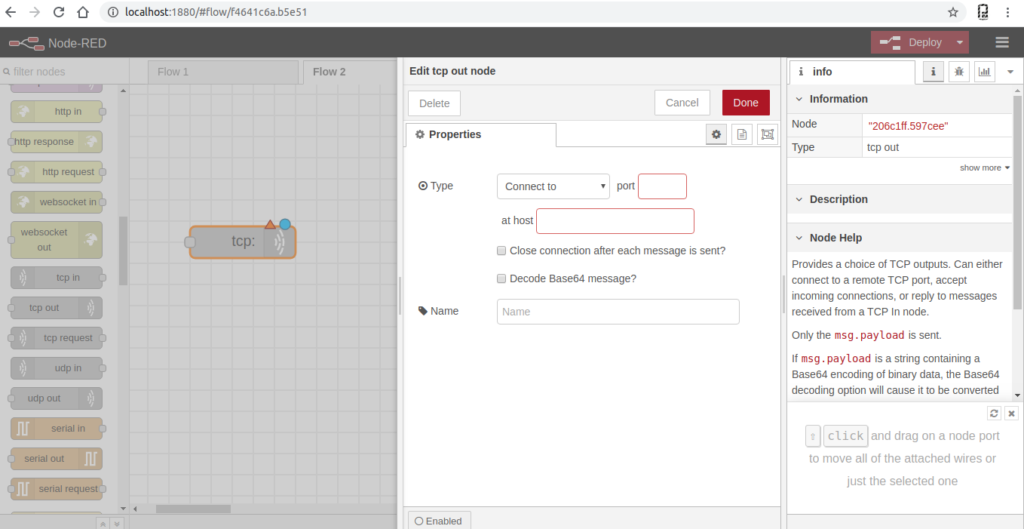Viewport: 1024px width, 529px height.
Task: Open the Deploy options dropdown arrow
Action: (959, 42)
